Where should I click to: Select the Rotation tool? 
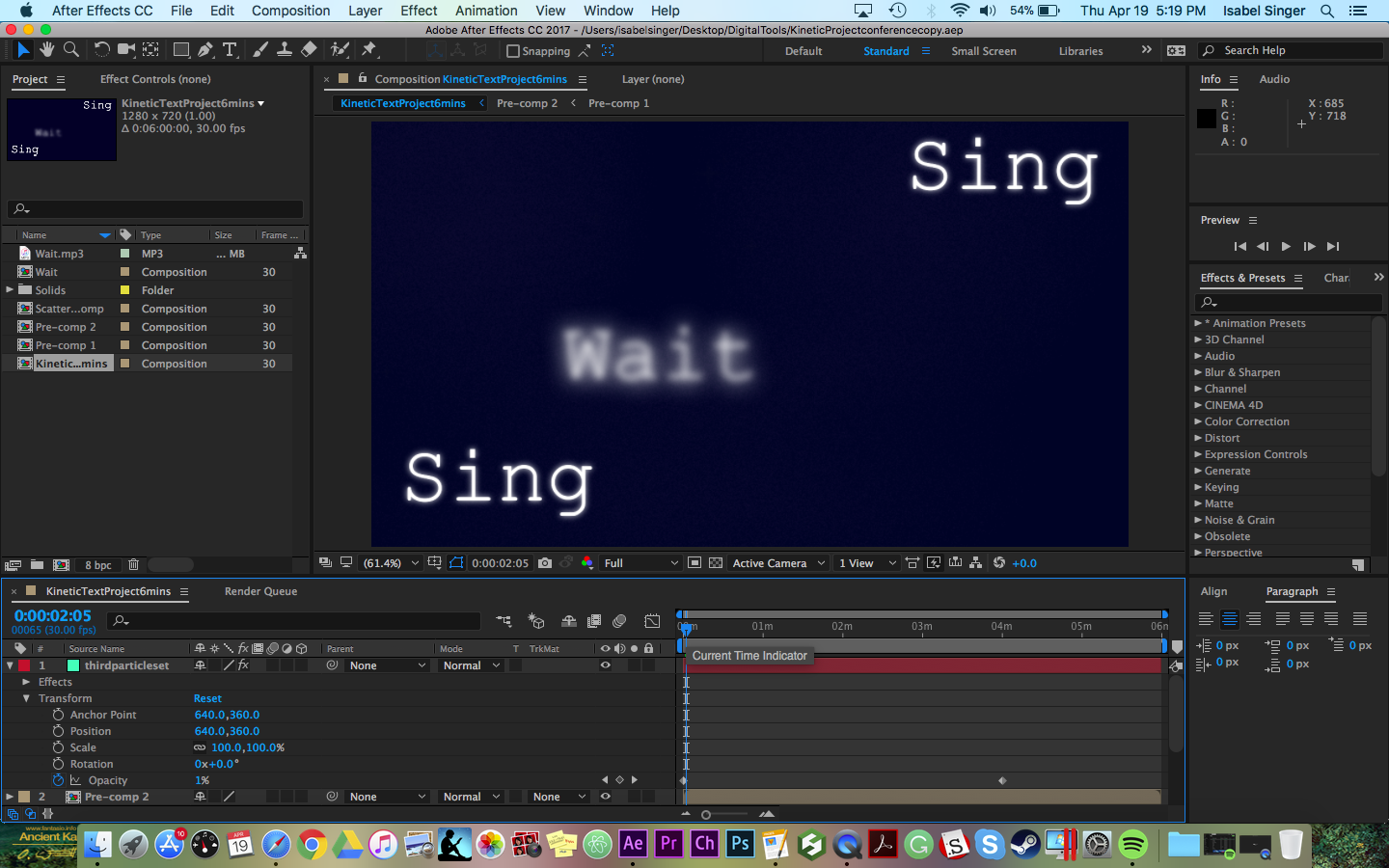coord(101,50)
